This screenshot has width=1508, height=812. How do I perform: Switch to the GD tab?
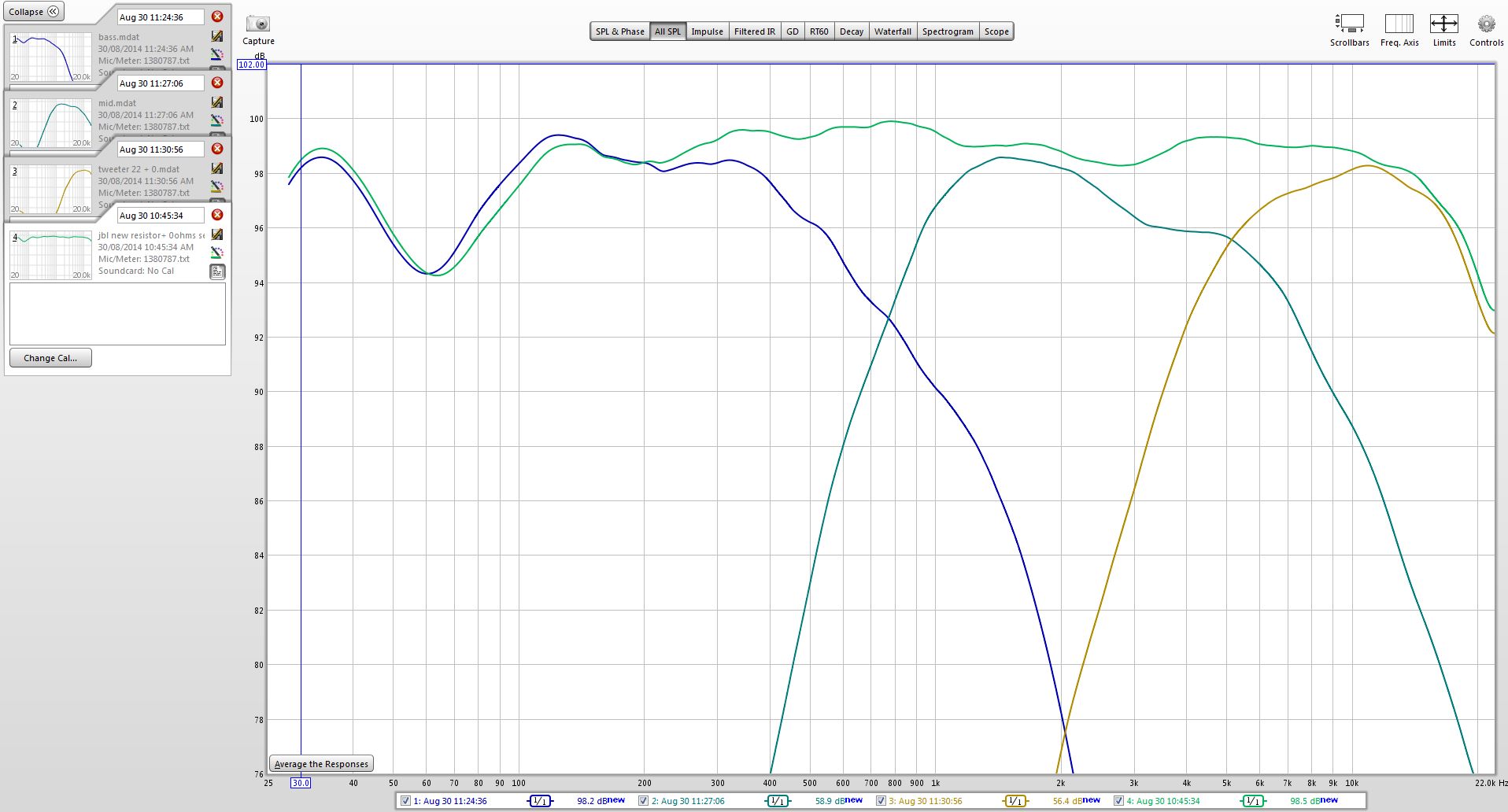coord(792,31)
